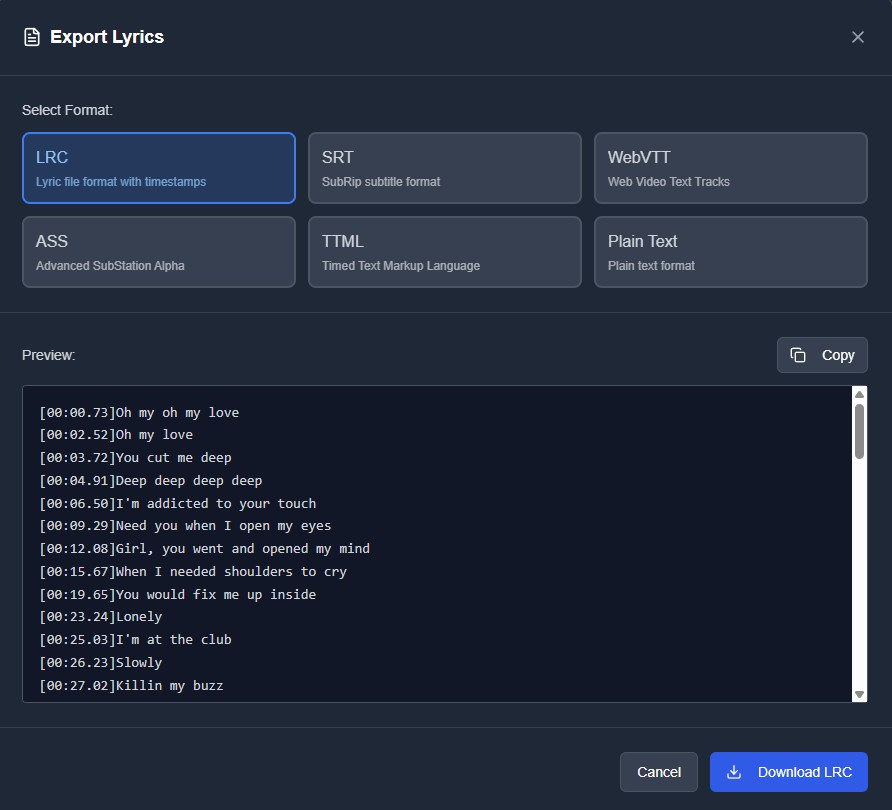892x810 pixels.
Task: Switch to the TTML format
Action: [445, 252]
